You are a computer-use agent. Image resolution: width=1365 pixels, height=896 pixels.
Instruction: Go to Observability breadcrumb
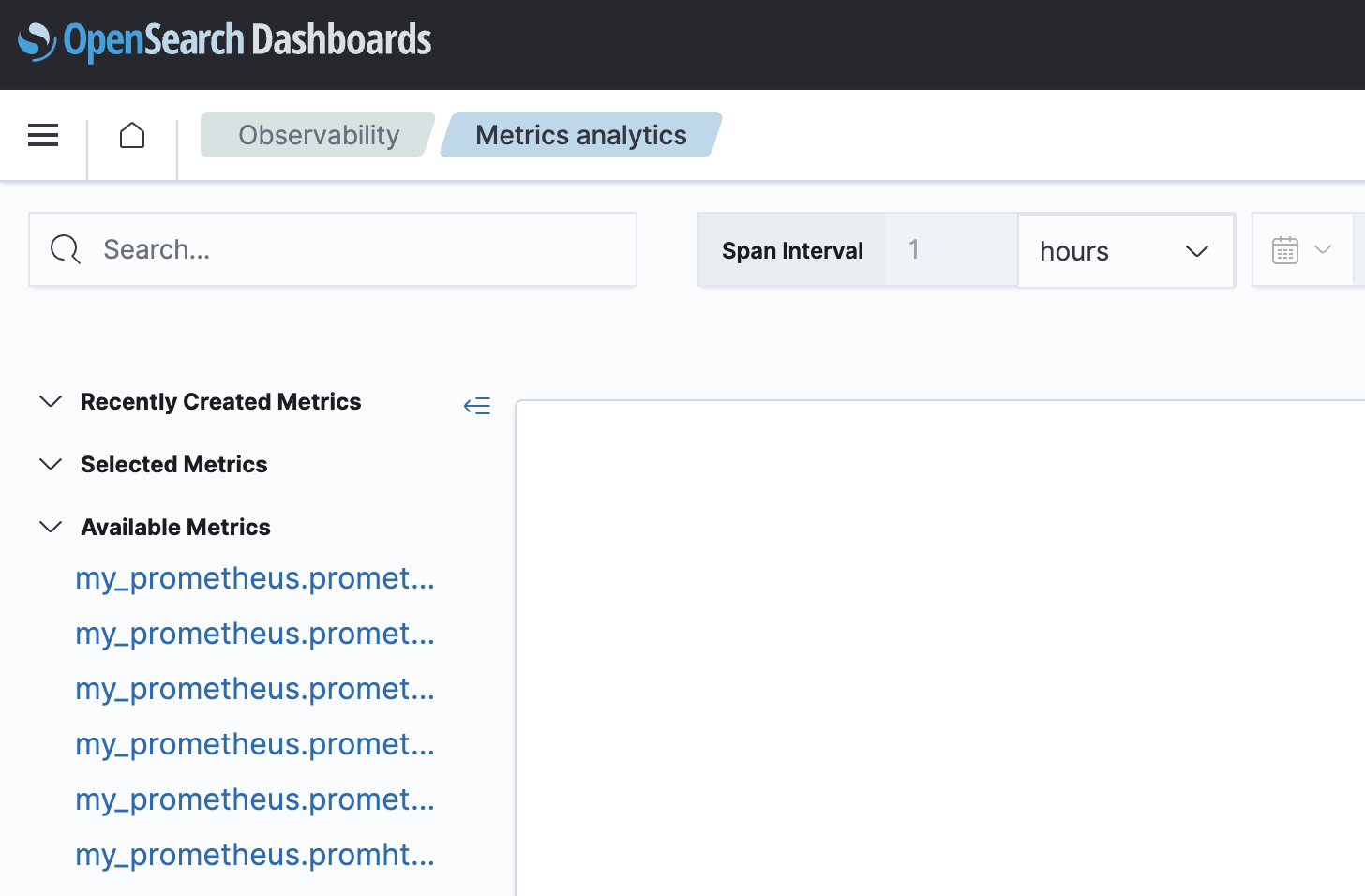(318, 134)
